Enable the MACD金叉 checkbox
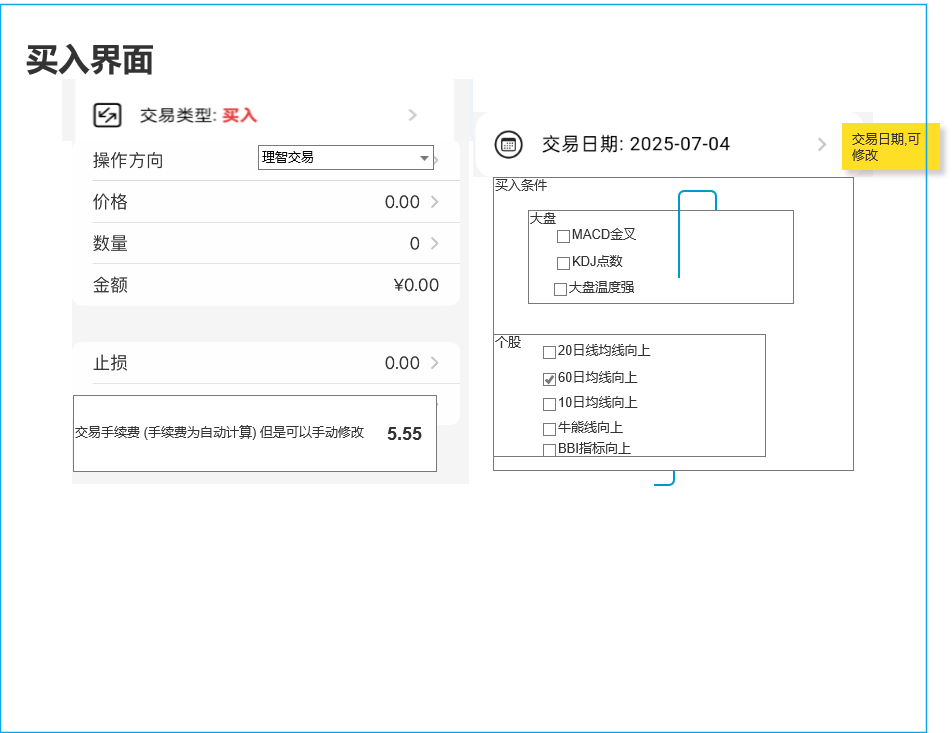 563,236
